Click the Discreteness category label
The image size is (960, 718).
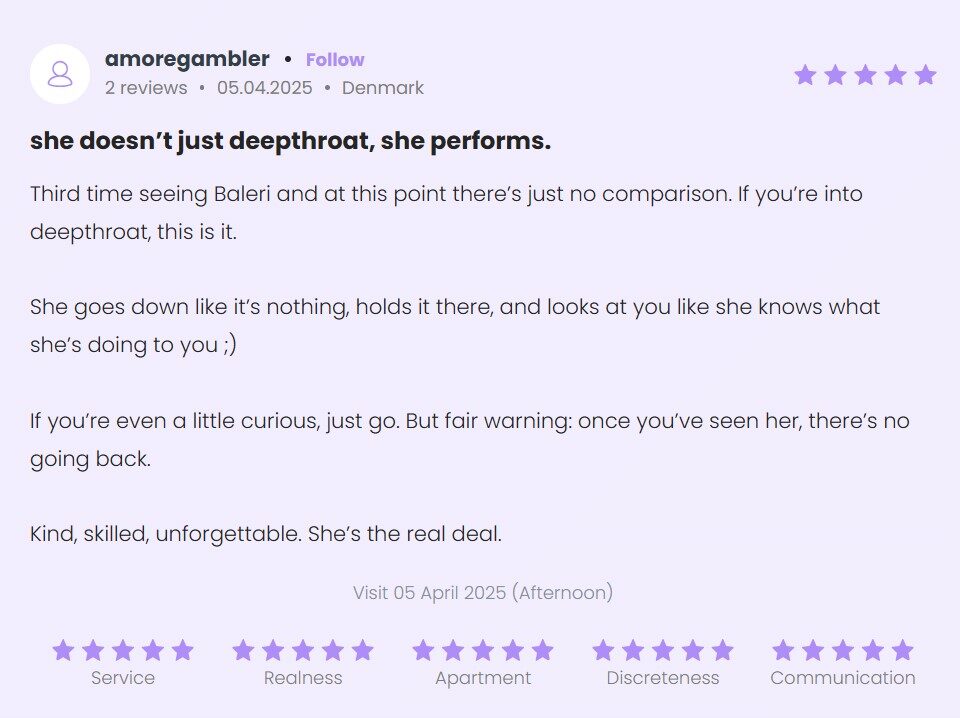point(663,678)
